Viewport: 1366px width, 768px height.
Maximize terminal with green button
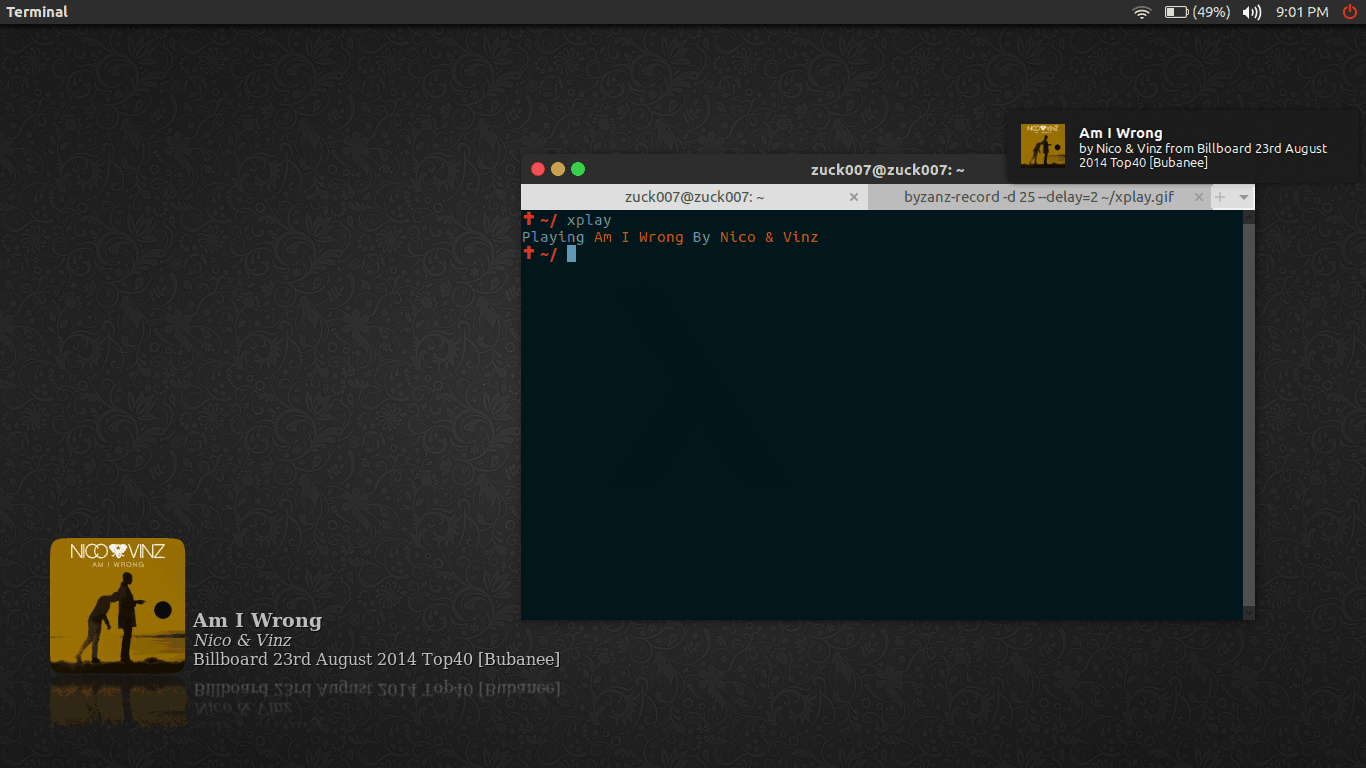(x=578, y=169)
